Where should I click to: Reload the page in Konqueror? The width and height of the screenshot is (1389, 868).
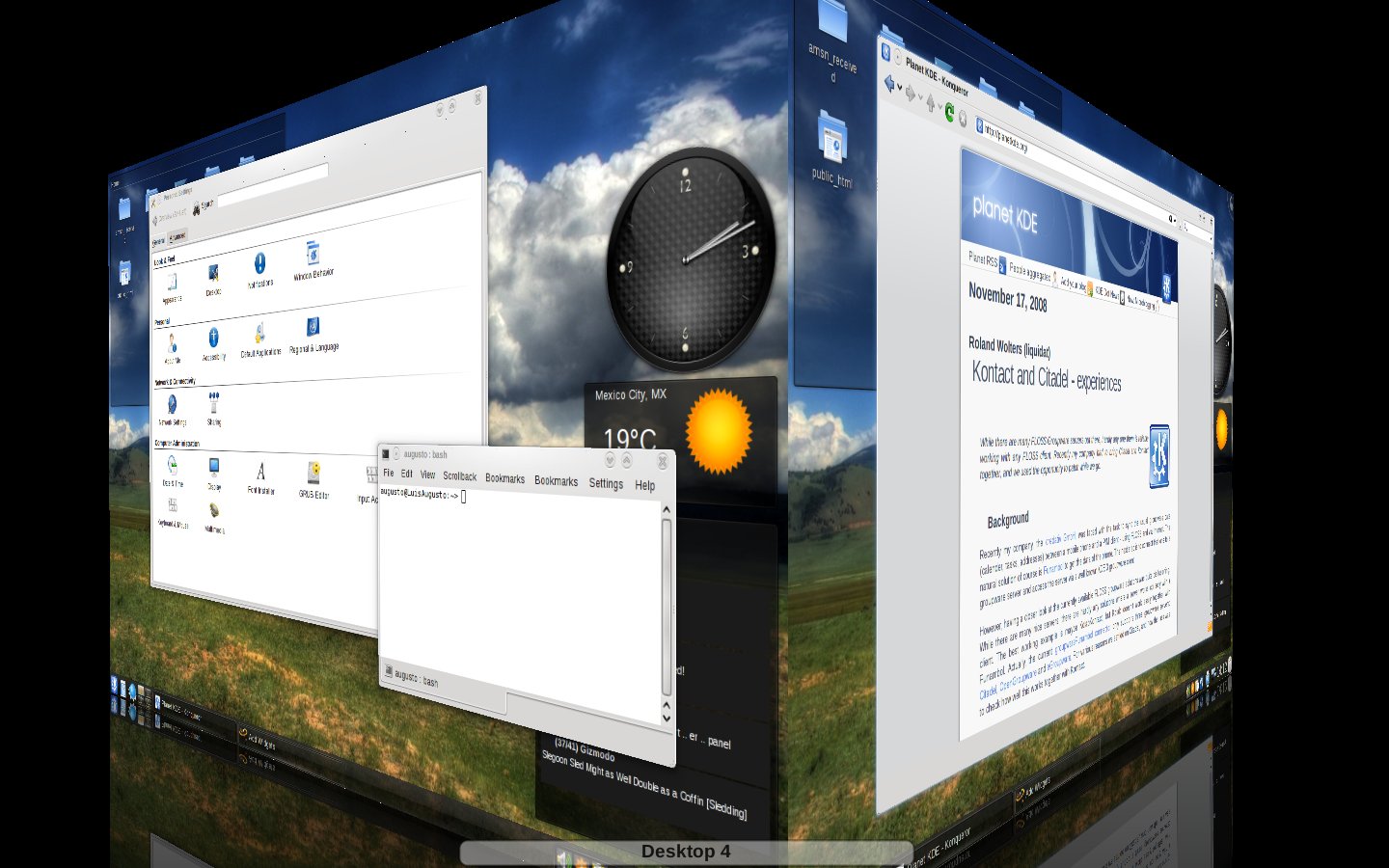pyautogui.click(x=949, y=113)
